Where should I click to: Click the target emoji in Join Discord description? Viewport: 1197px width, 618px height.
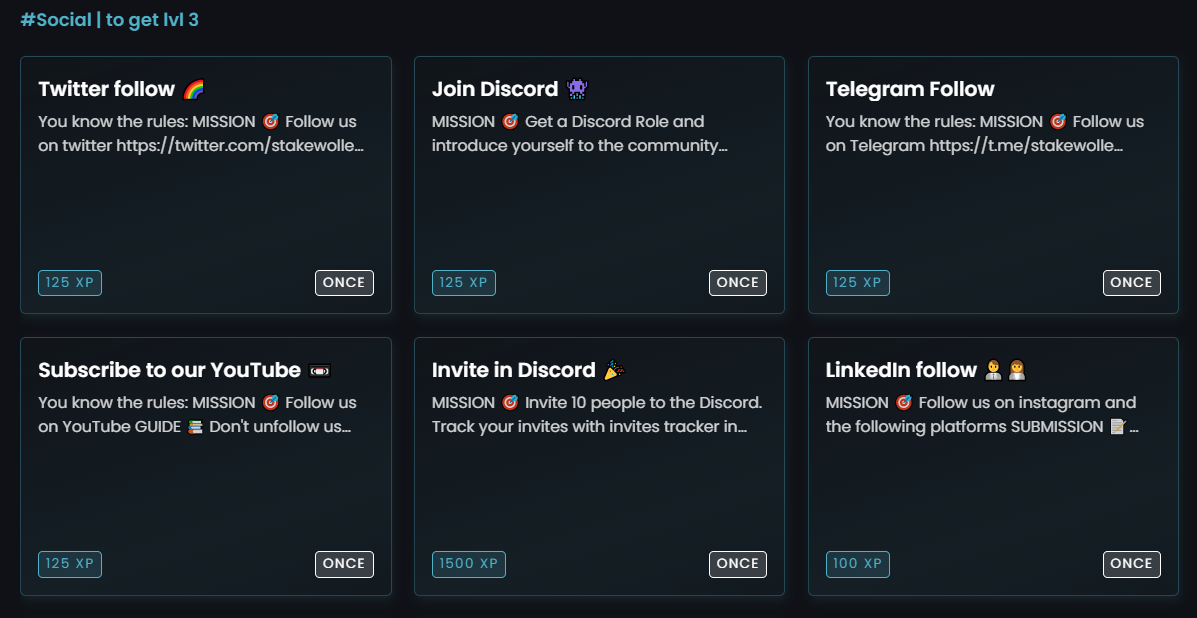[x=510, y=121]
